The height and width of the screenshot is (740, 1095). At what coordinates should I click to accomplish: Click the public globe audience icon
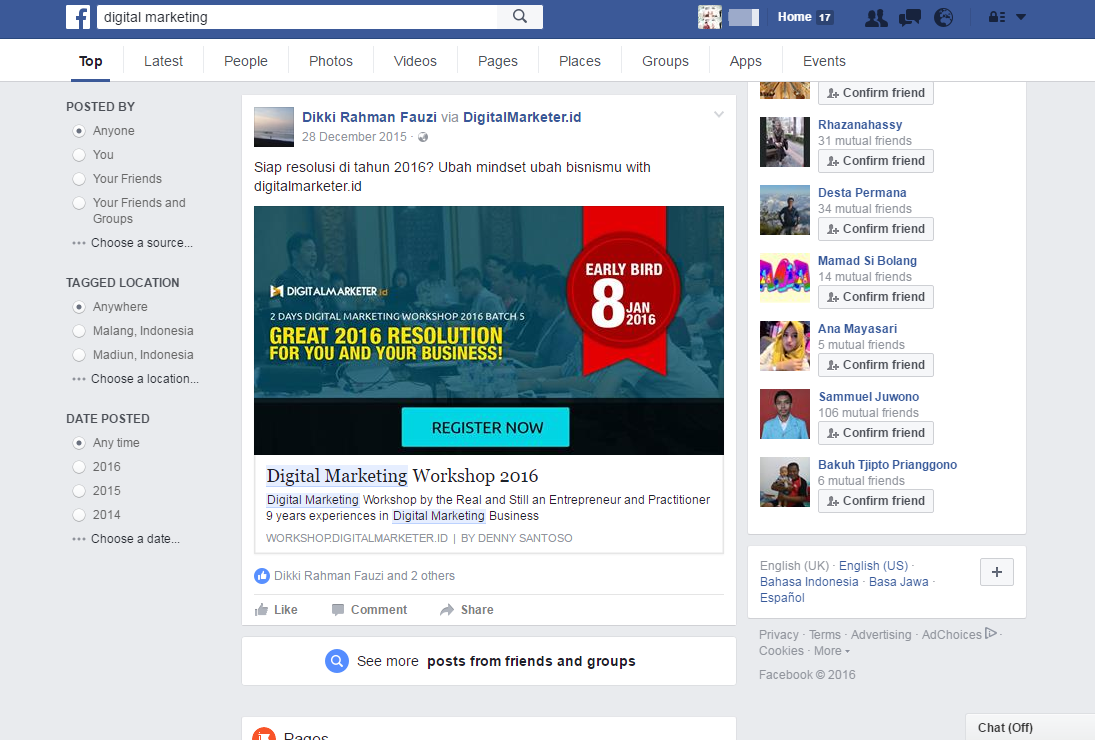423,138
